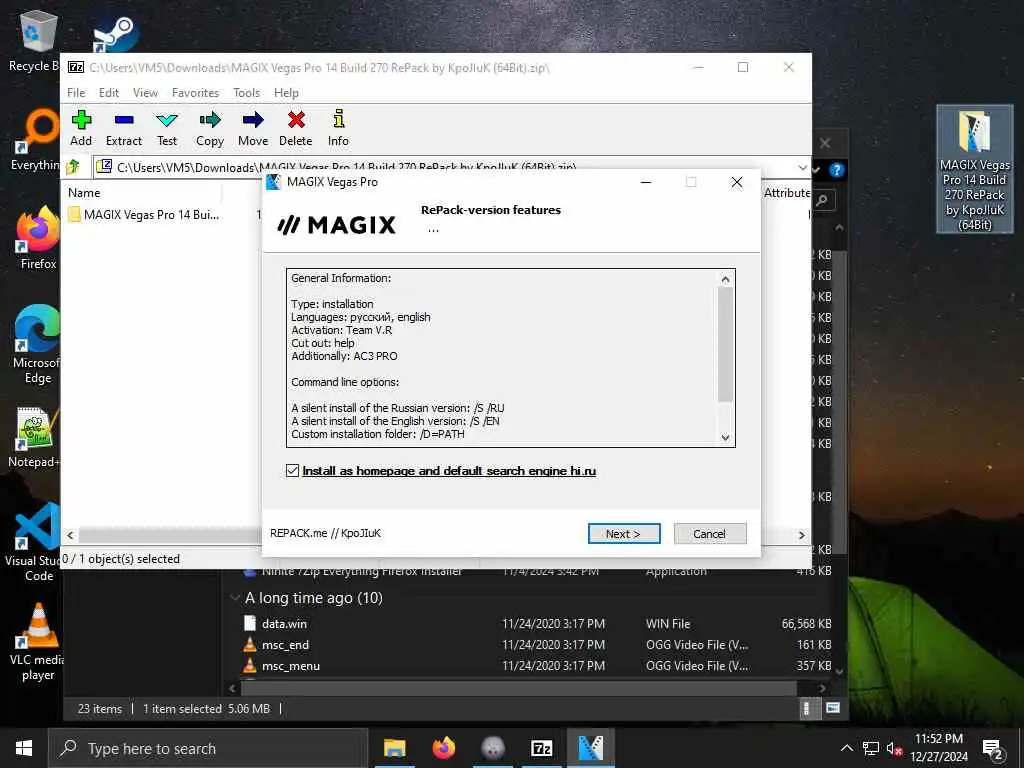Open the Edit menu
Image resolution: width=1024 pixels, height=768 pixels.
[x=108, y=93]
